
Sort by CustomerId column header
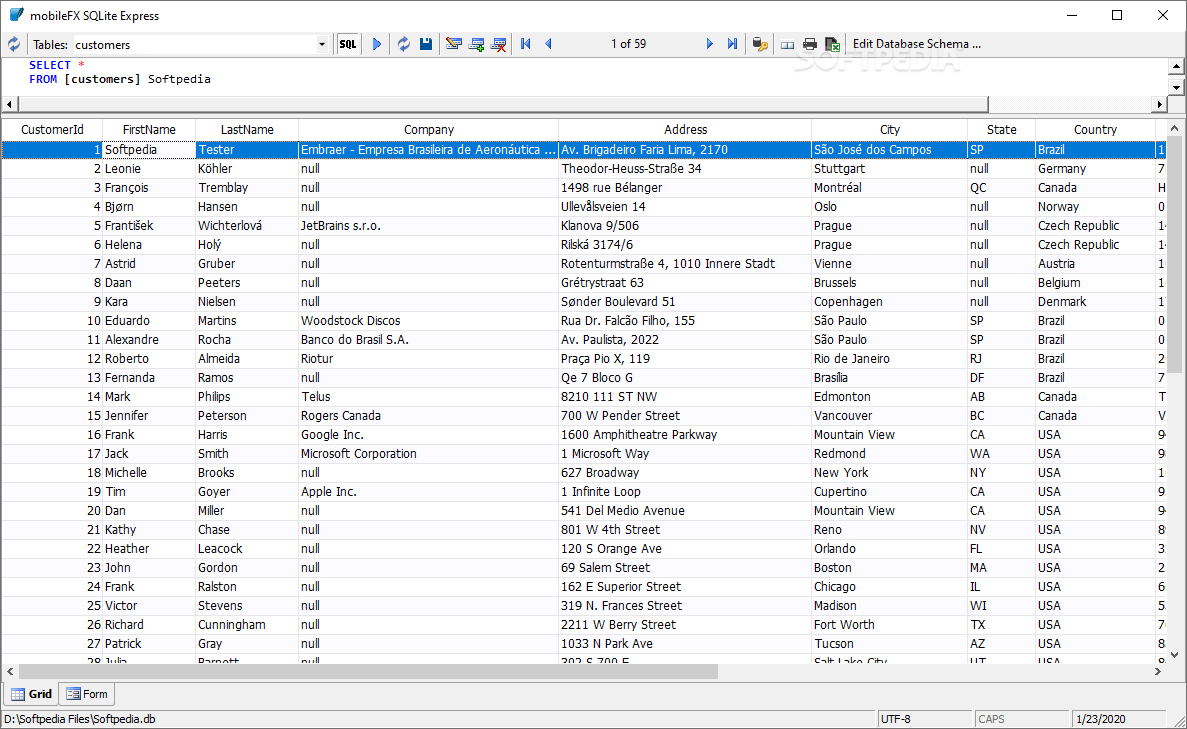tap(51, 129)
